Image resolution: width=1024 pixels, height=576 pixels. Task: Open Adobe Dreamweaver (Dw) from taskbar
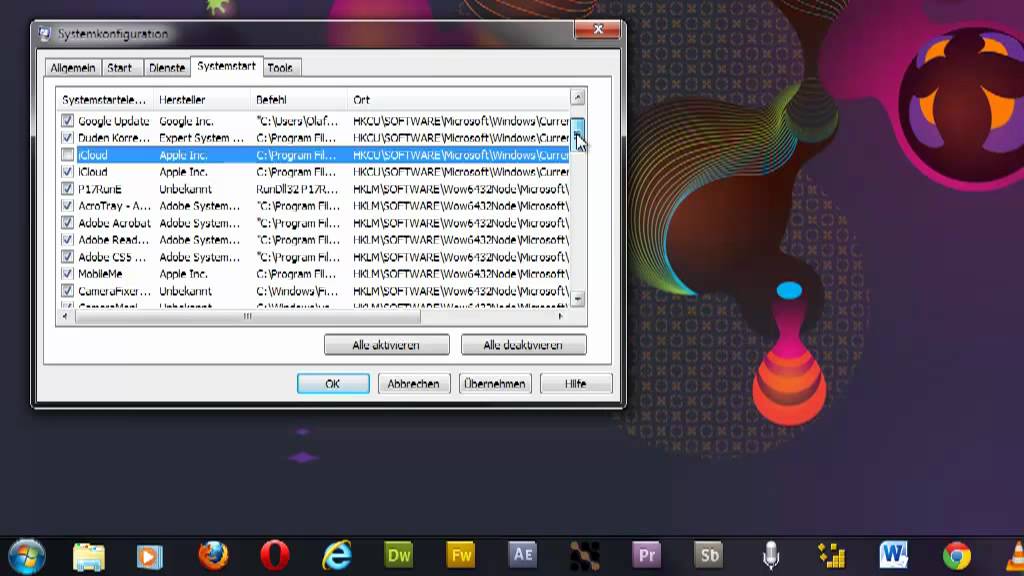pyautogui.click(x=398, y=556)
